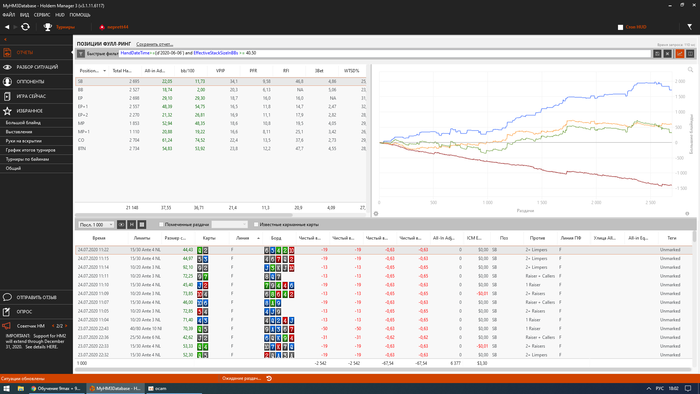Open the ОППОНЕНТЫ opponents section
Image resolution: width=700 pixels, height=394 pixels.
(x=36, y=82)
